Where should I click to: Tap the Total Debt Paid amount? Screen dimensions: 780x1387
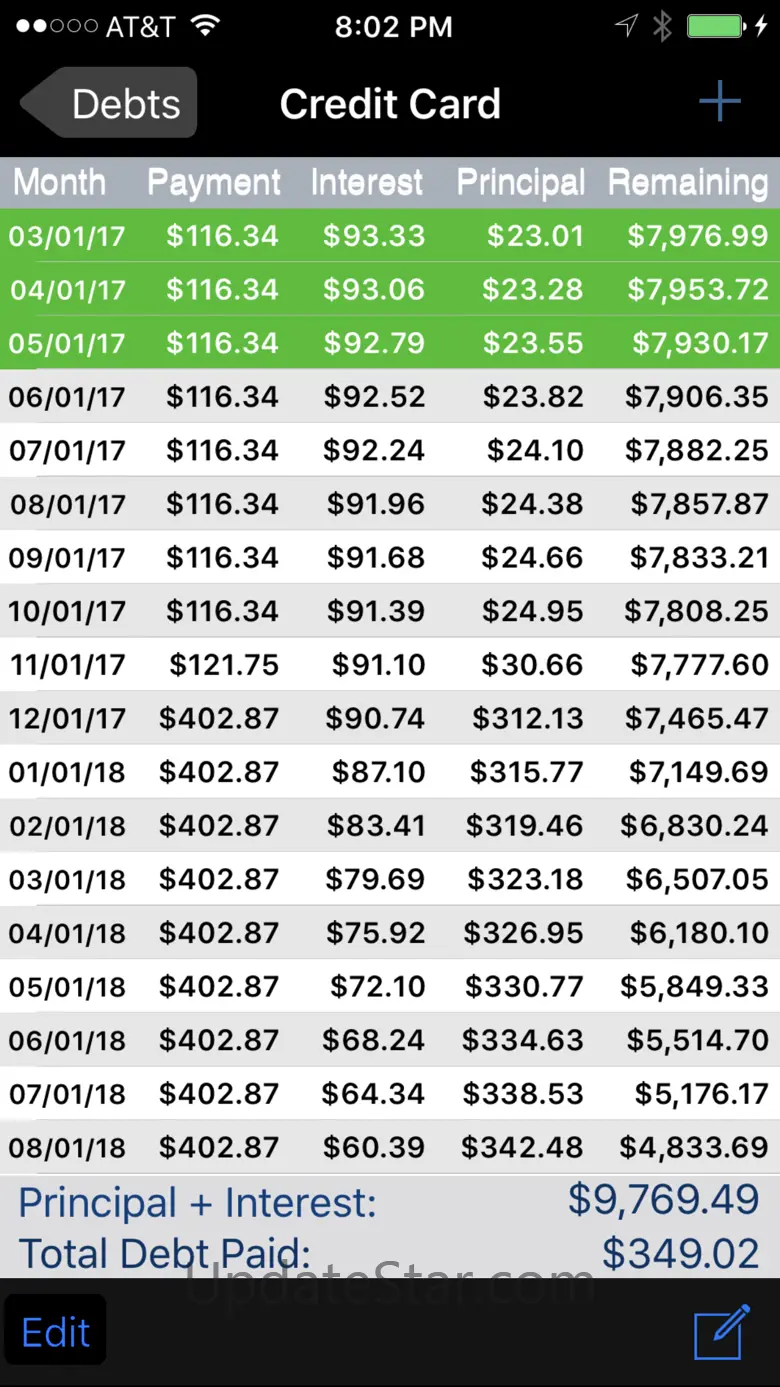680,1253
